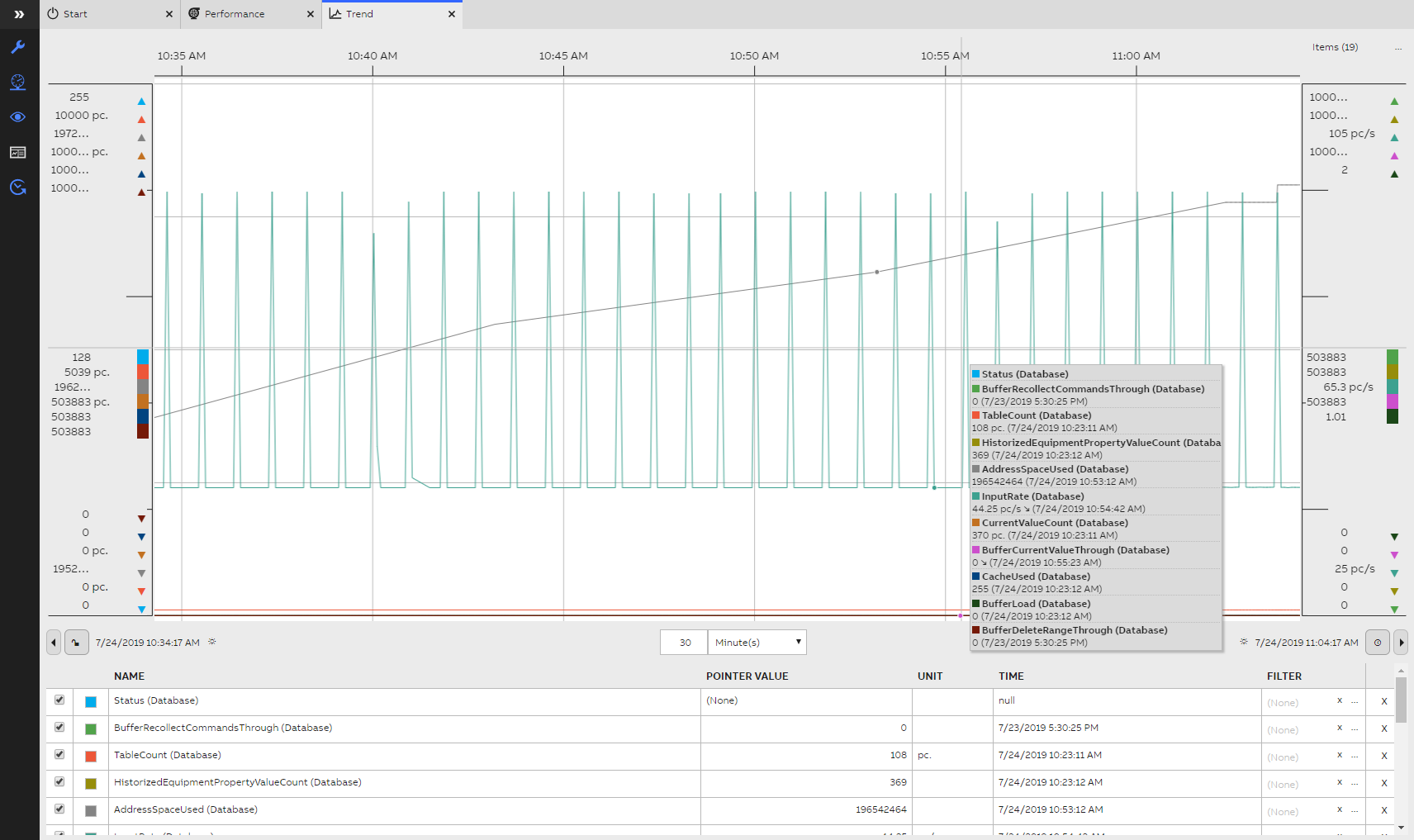The image size is (1414, 840).
Task: Switch to the Start tab
Action: click(75, 14)
